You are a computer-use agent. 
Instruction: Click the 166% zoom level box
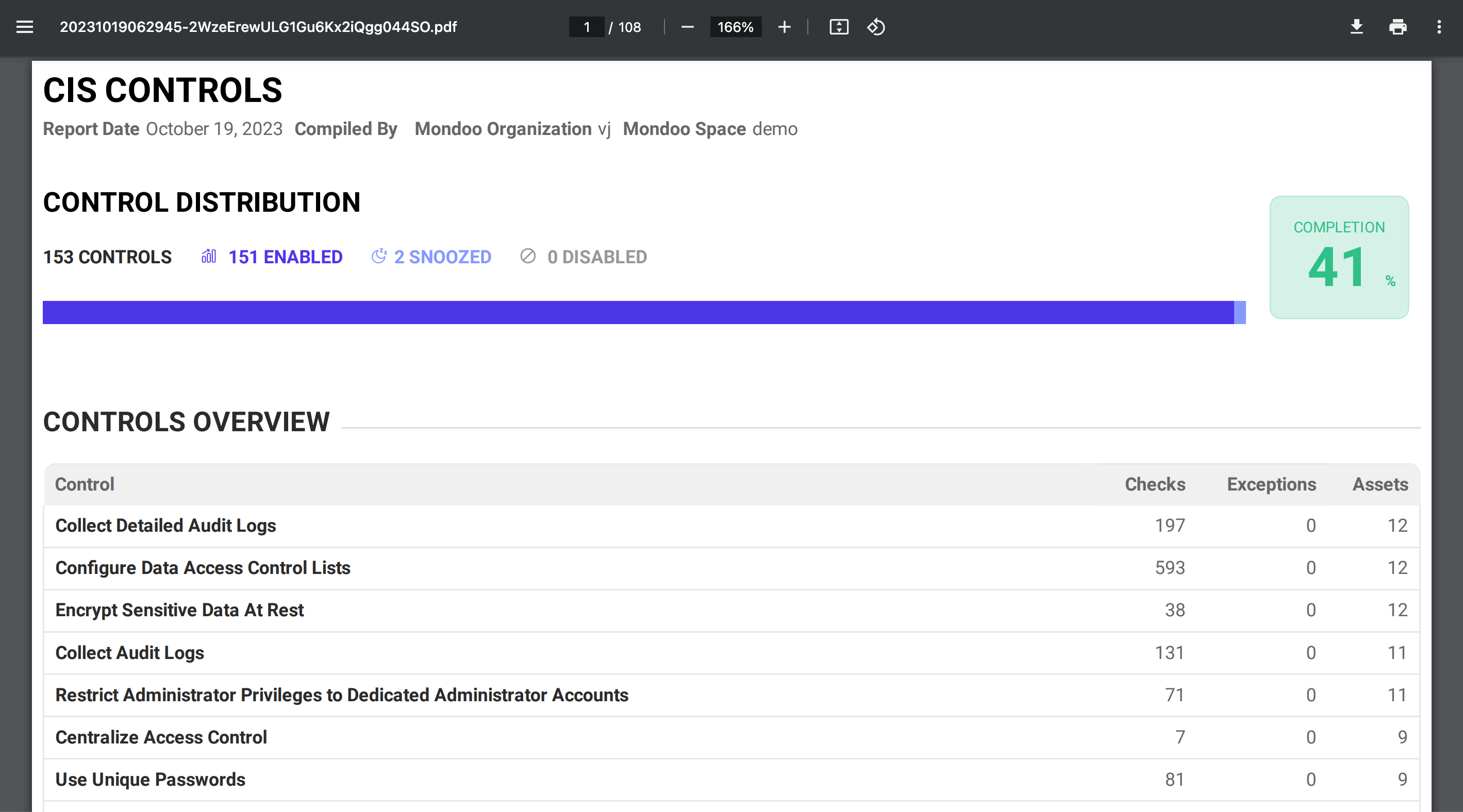(735, 27)
